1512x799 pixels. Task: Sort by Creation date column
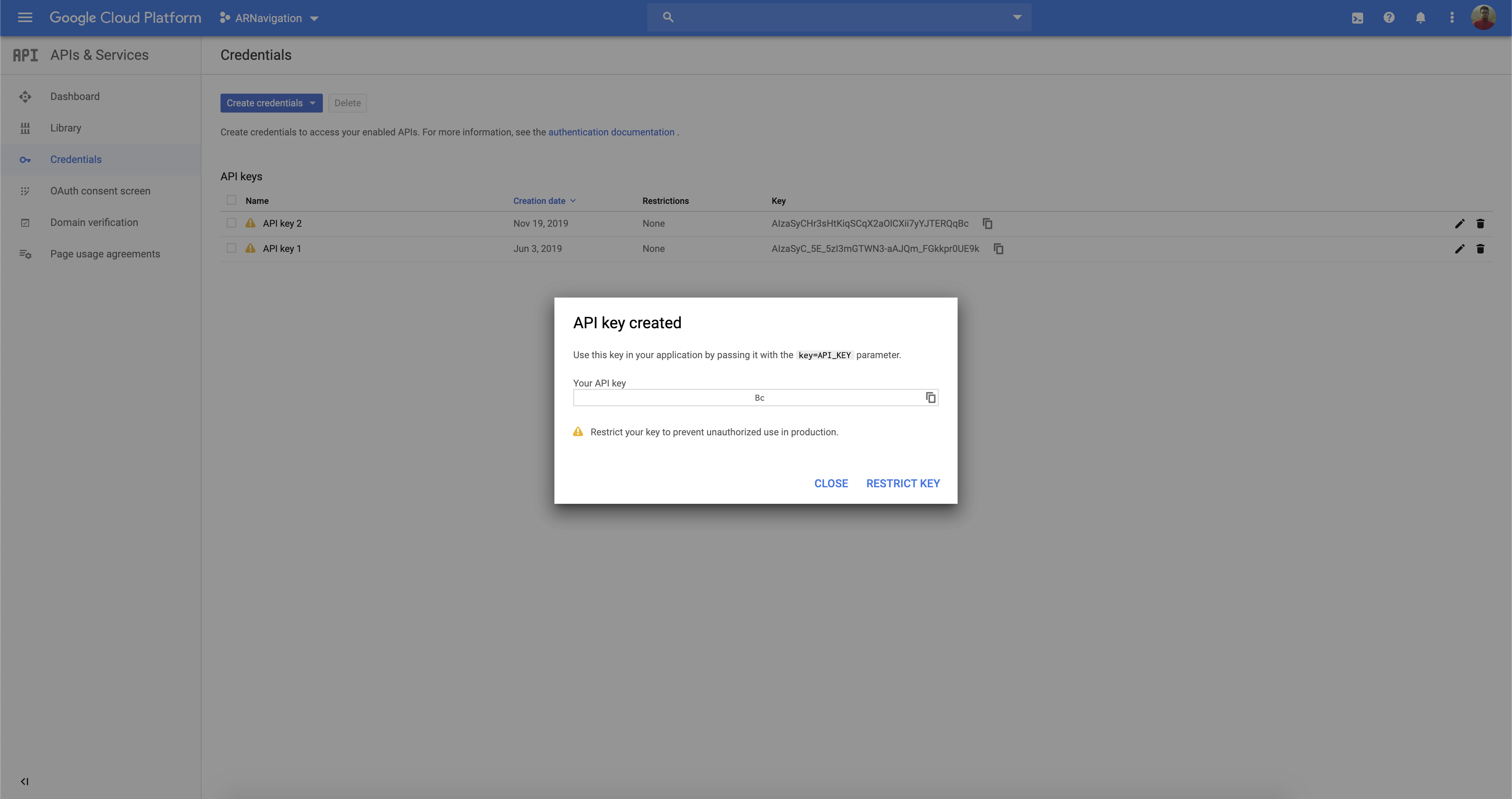coord(544,201)
